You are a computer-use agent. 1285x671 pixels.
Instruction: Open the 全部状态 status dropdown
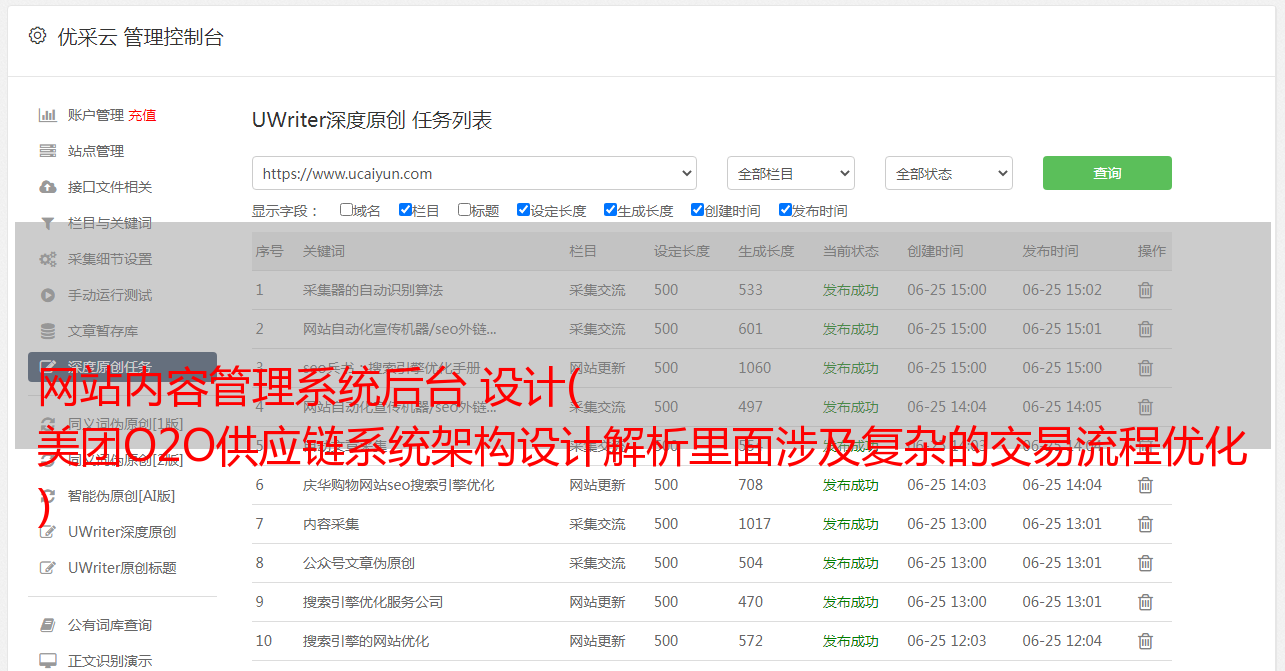pos(948,173)
